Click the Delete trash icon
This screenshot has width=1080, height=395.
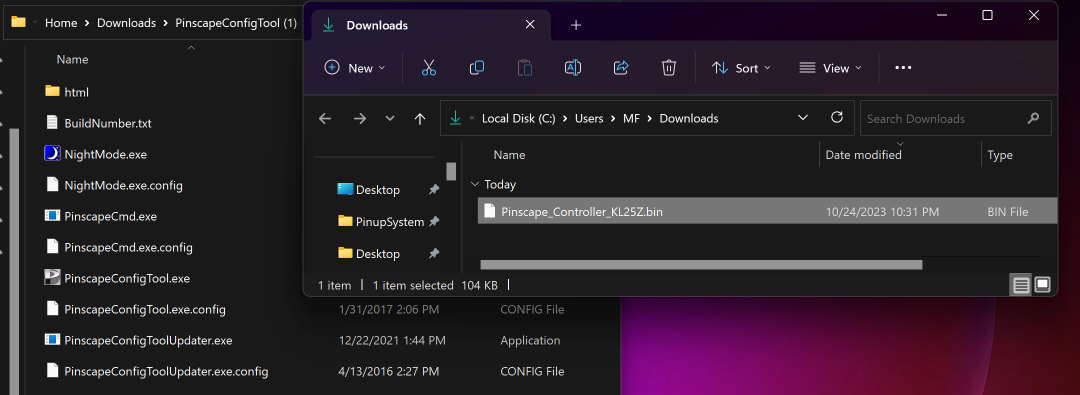tap(668, 68)
